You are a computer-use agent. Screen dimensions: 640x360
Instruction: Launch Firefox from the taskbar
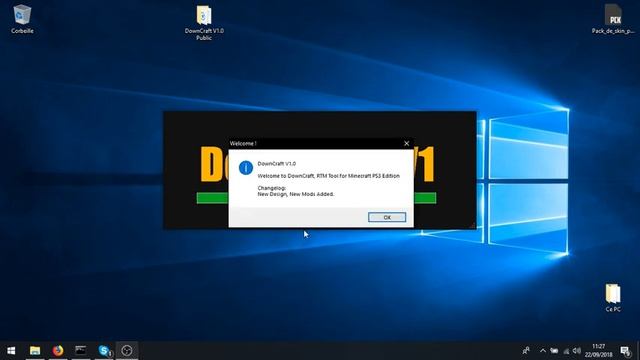(x=58, y=351)
